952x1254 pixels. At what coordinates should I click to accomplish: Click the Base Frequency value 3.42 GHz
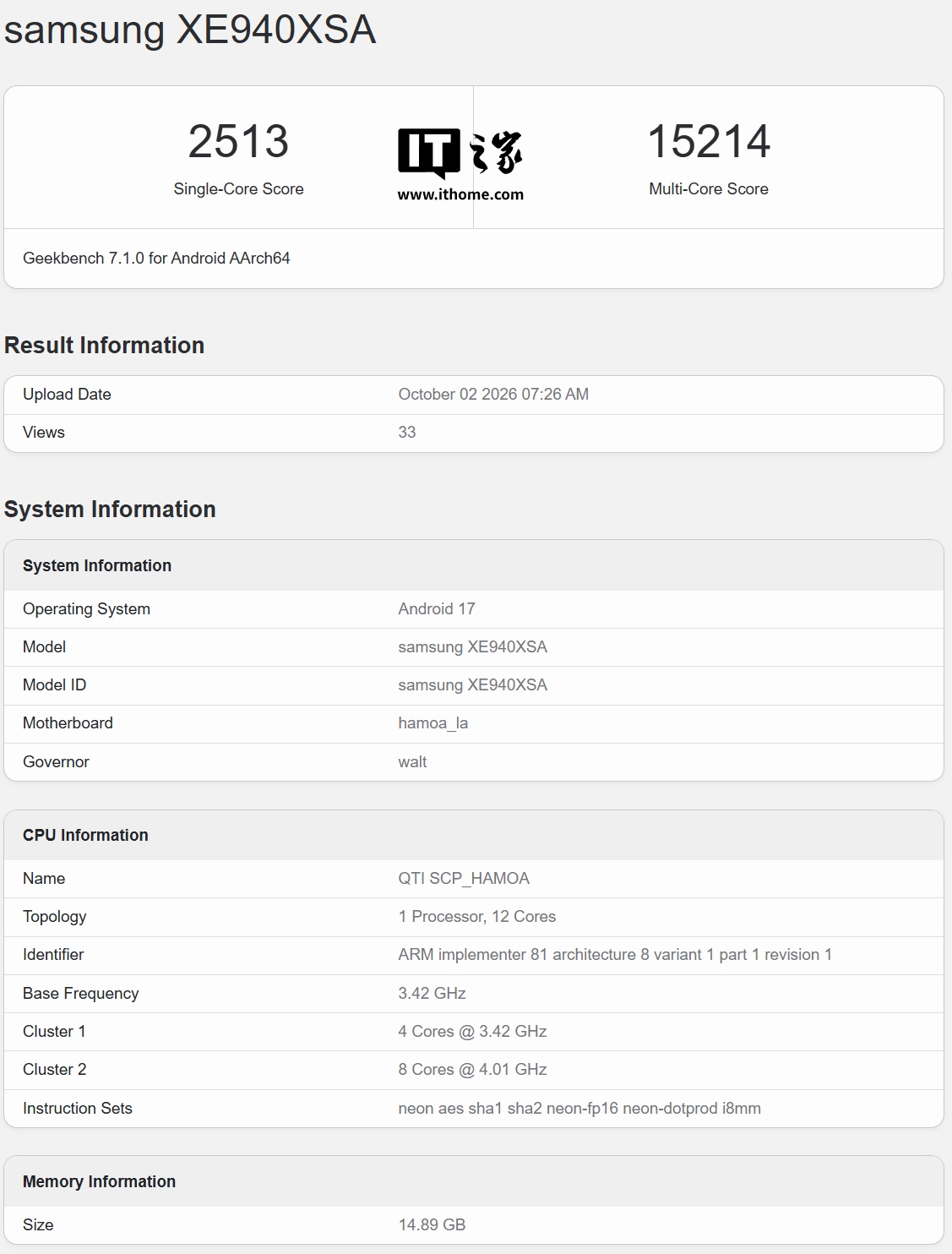point(432,994)
